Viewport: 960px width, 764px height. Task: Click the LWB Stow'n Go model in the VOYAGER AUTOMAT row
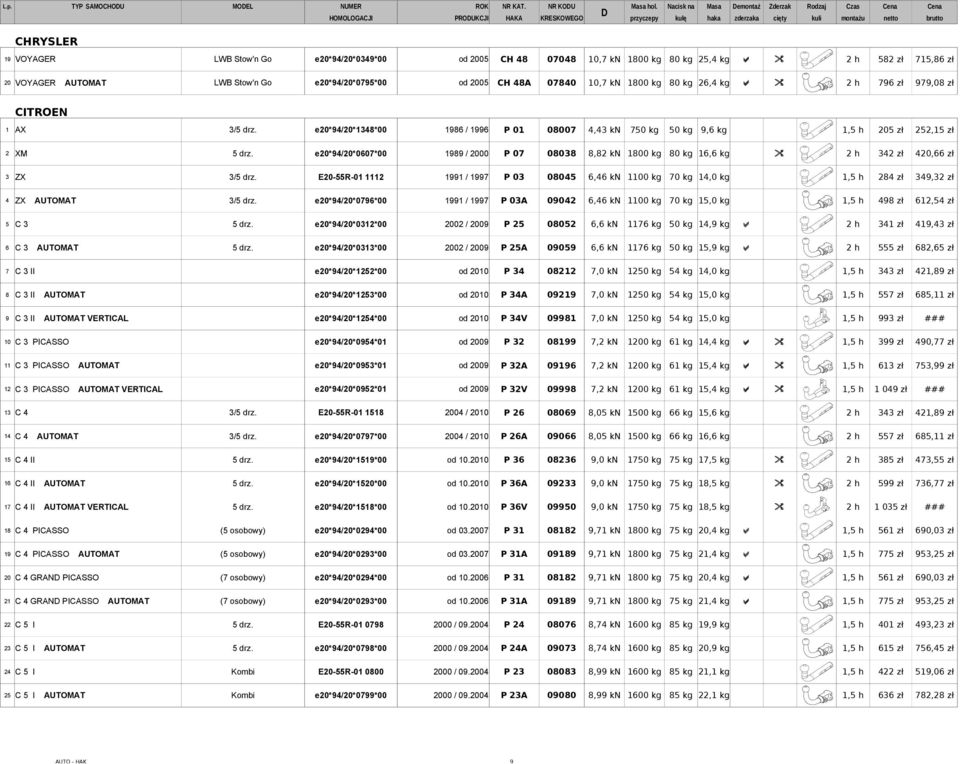pos(242,83)
